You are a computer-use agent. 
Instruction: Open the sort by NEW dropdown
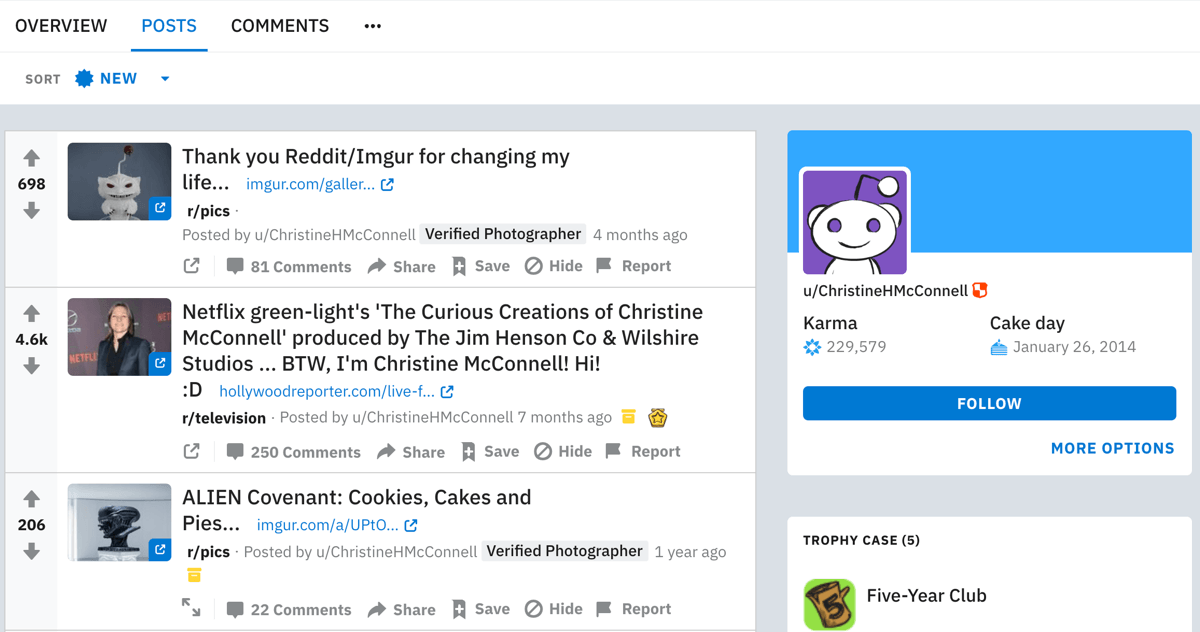pos(122,79)
